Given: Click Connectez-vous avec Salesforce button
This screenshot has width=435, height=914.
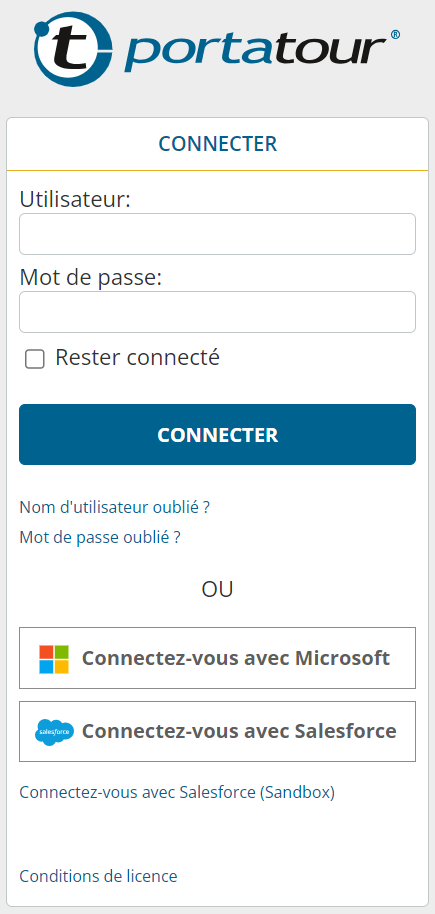Looking at the screenshot, I should [x=218, y=731].
